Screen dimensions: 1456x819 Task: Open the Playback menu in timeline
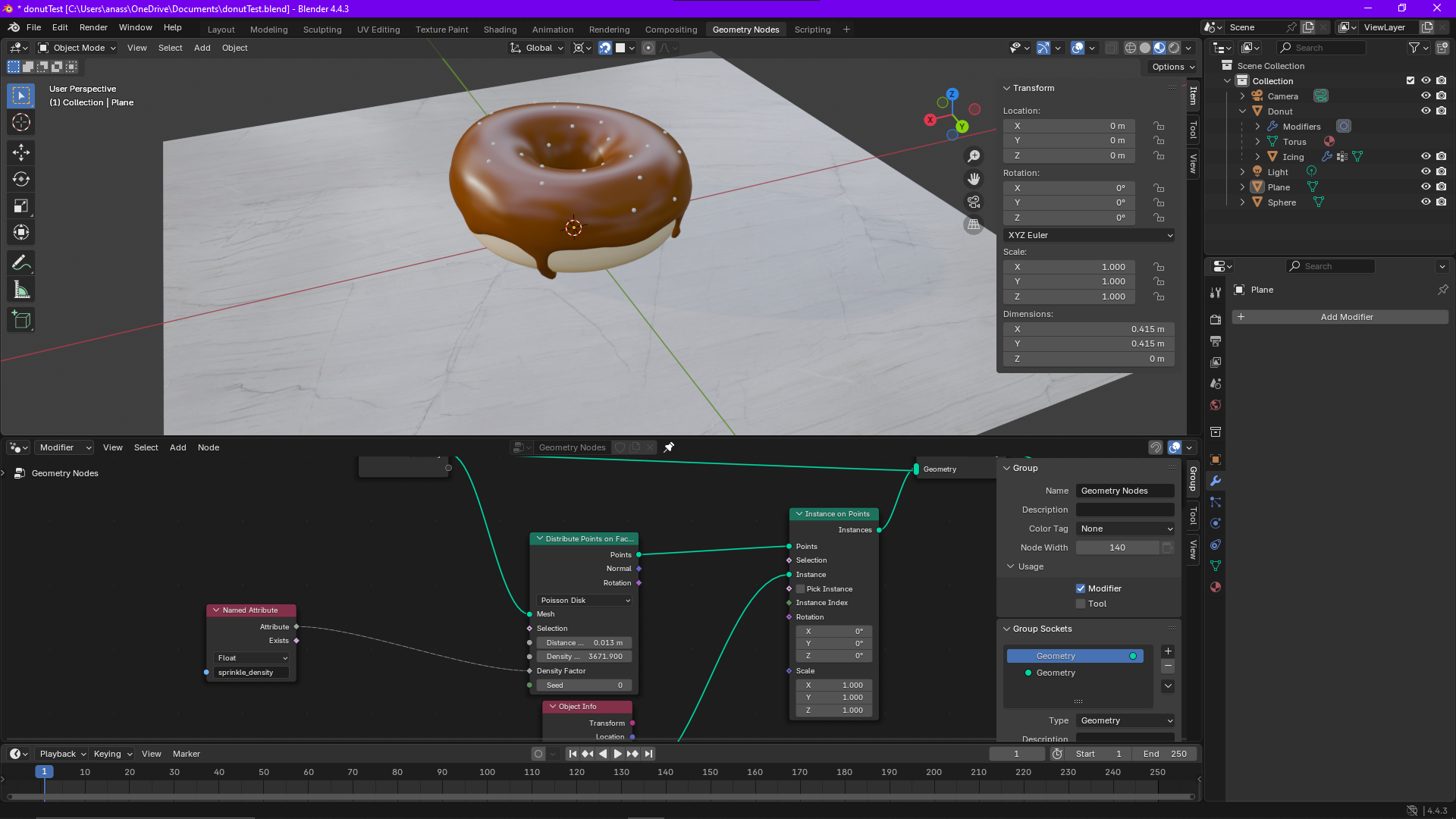(62, 754)
